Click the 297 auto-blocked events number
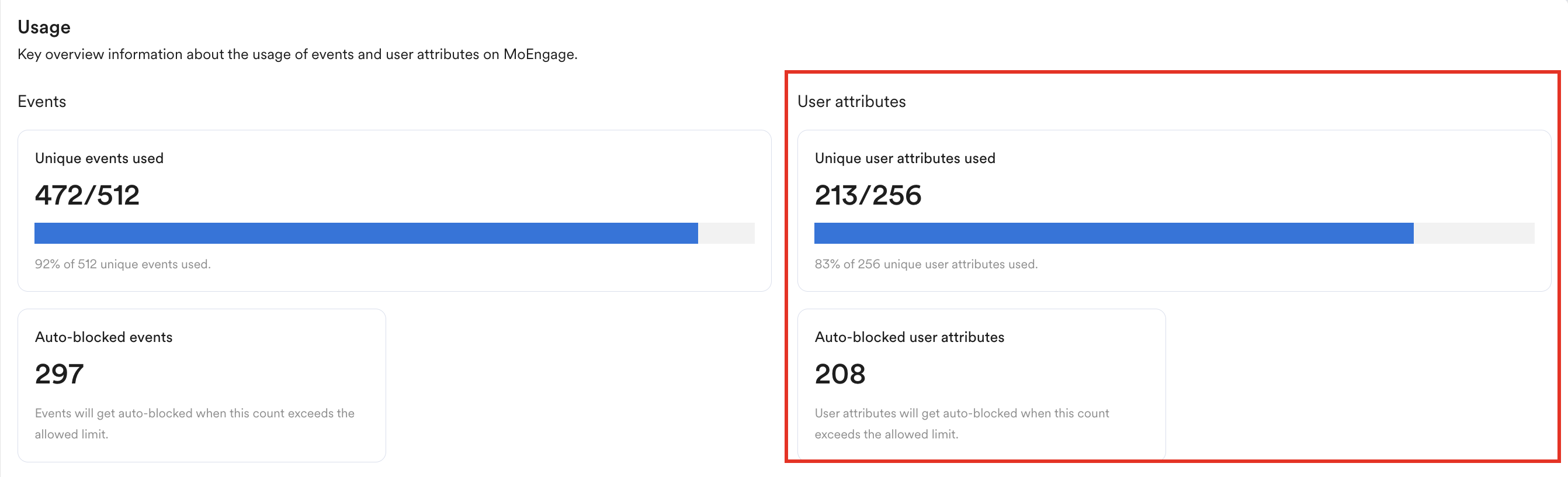Screen dimensions: 1568x477 [59, 374]
